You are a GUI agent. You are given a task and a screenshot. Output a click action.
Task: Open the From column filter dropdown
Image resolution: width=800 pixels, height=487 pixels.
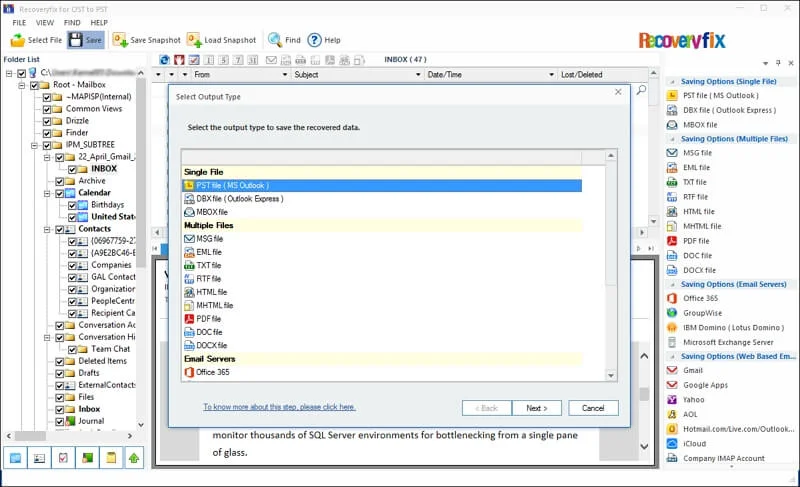[285, 74]
